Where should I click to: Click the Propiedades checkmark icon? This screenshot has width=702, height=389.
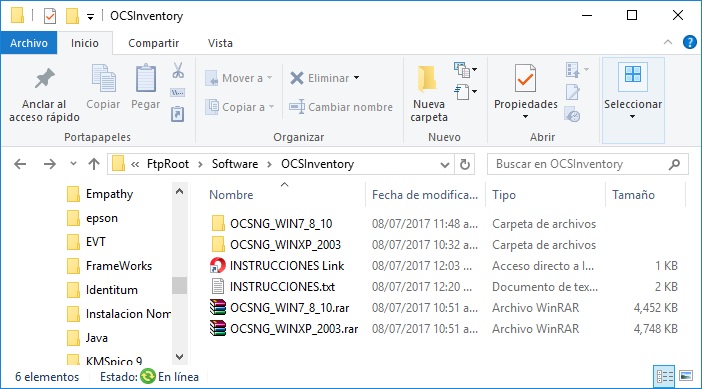click(525, 78)
